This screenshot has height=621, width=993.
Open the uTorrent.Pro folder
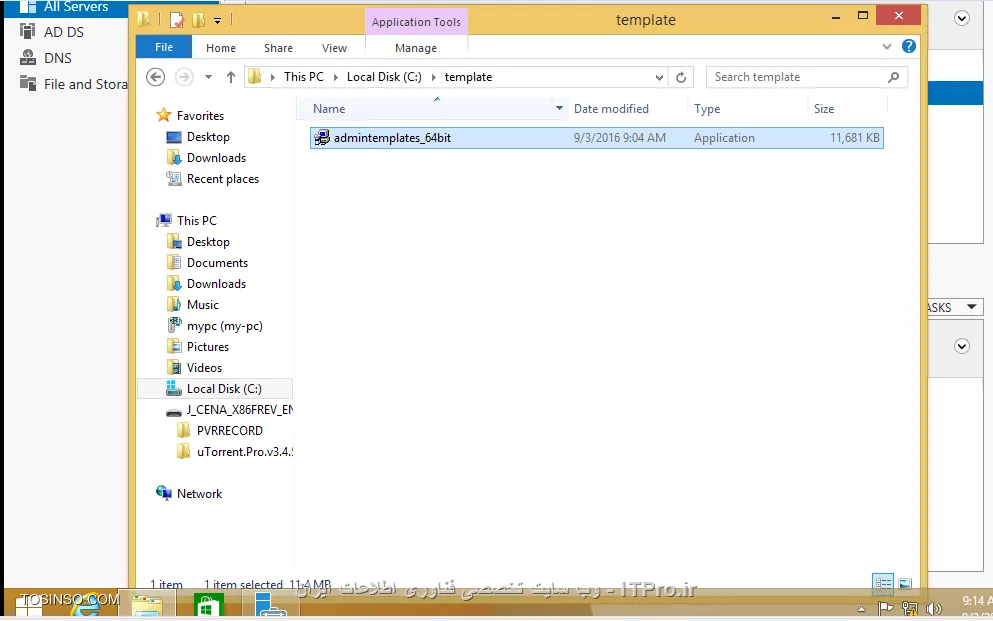point(244,452)
